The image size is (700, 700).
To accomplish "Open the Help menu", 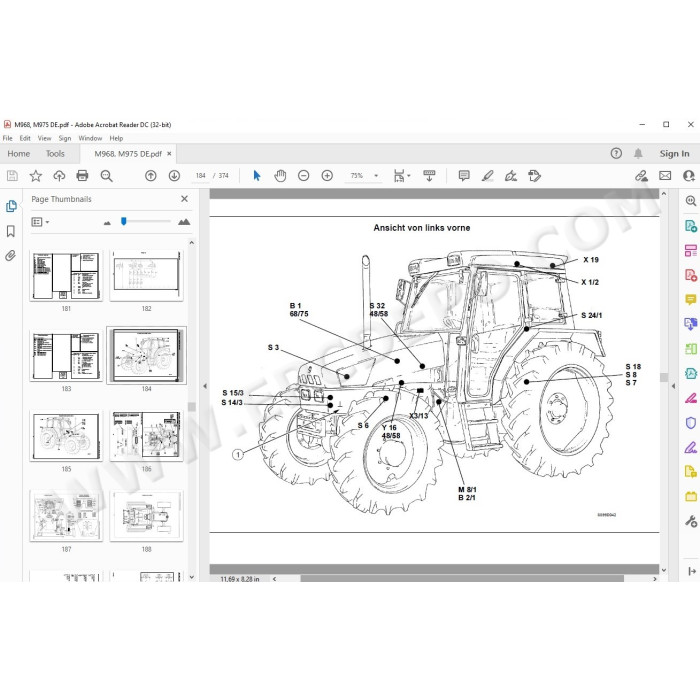I will click(x=116, y=138).
